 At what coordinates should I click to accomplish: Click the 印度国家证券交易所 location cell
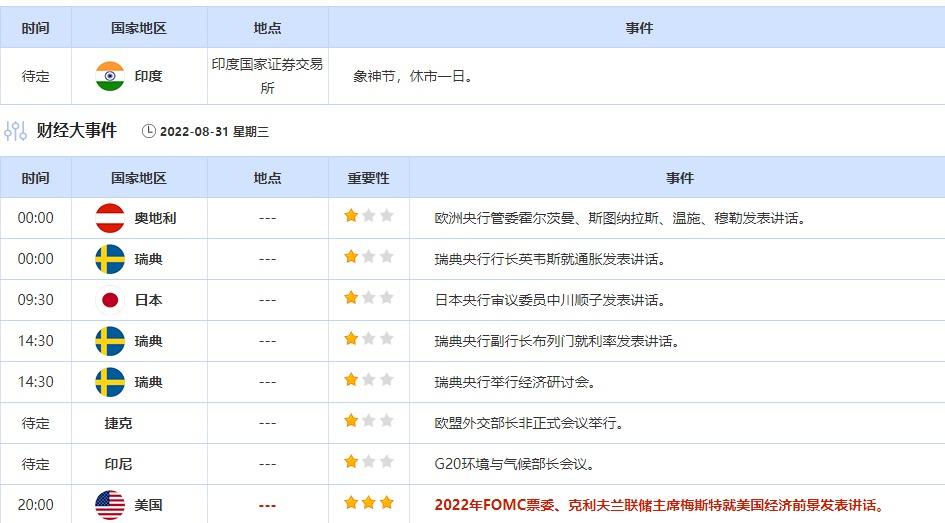pos(267,76)
